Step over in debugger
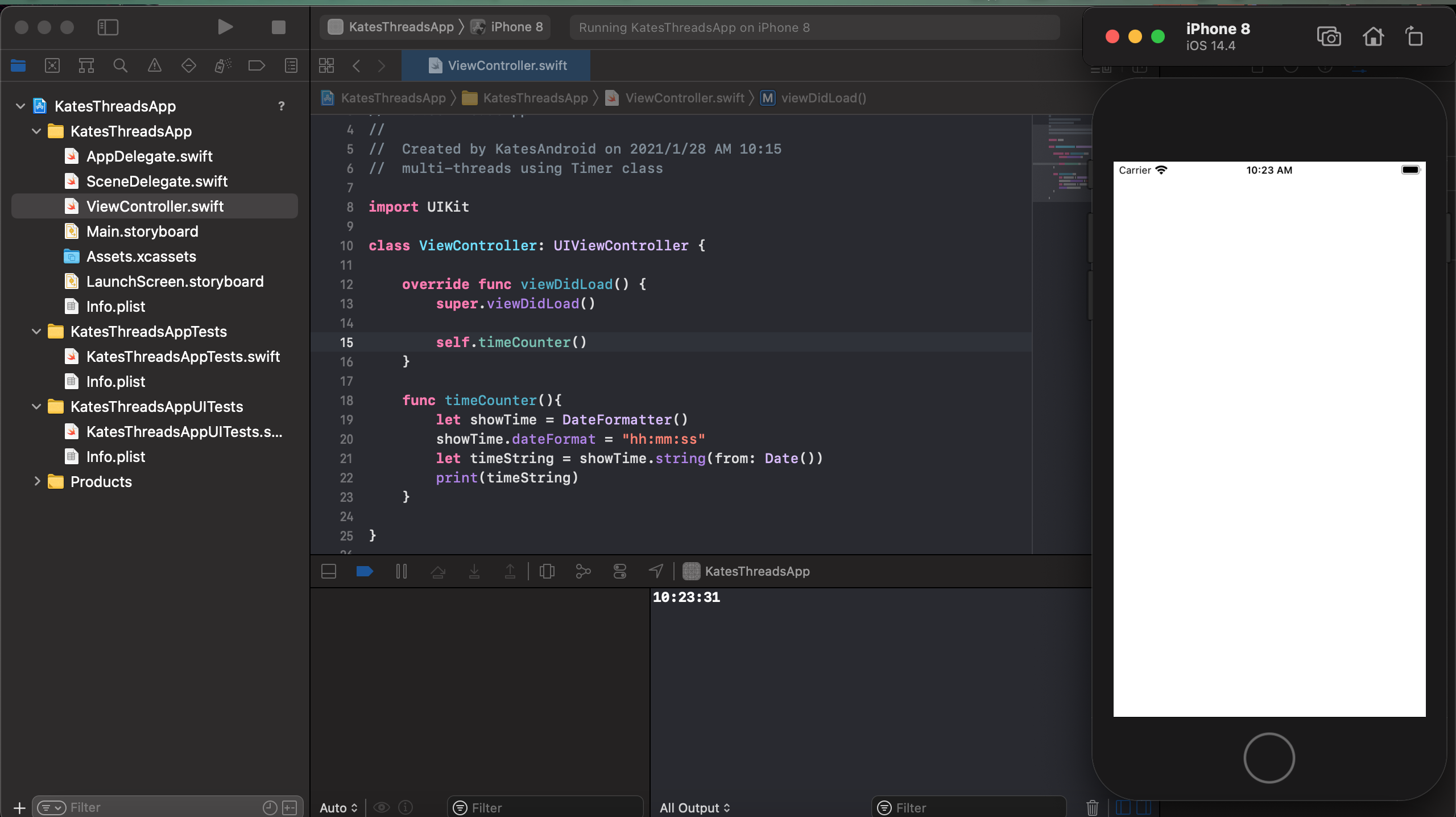The height and width of the screenshot is (817, 1456). (x=438, y=571)
